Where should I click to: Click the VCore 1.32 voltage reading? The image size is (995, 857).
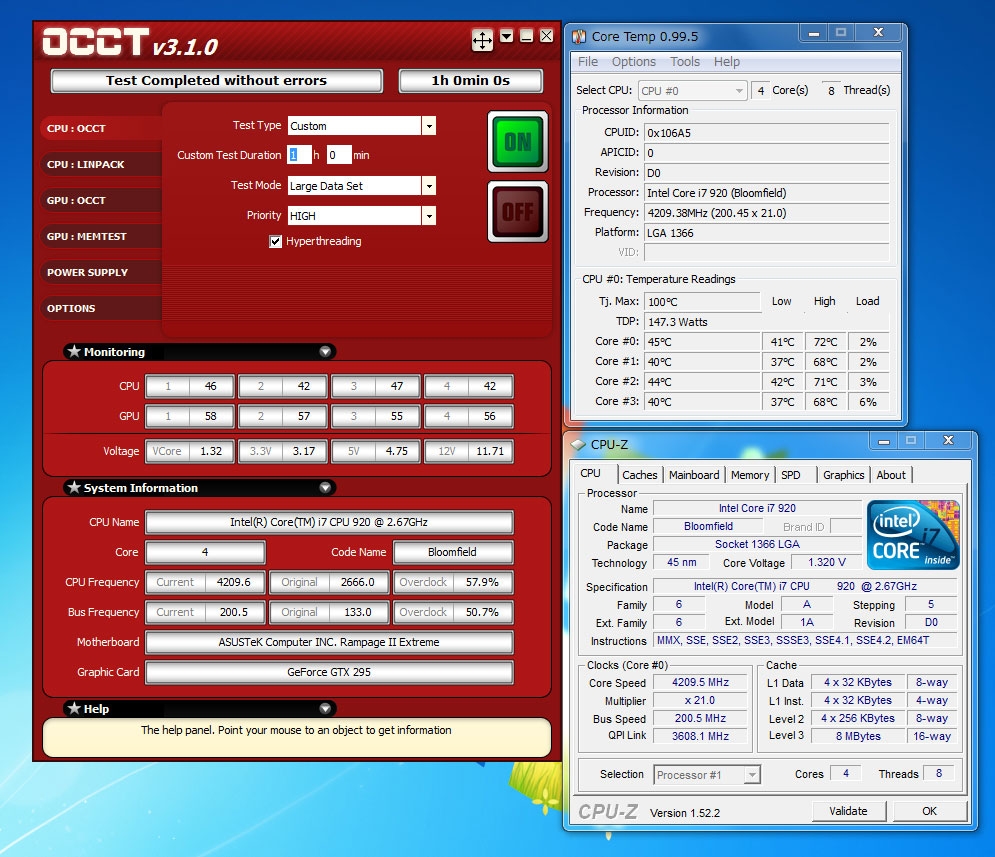190,451
